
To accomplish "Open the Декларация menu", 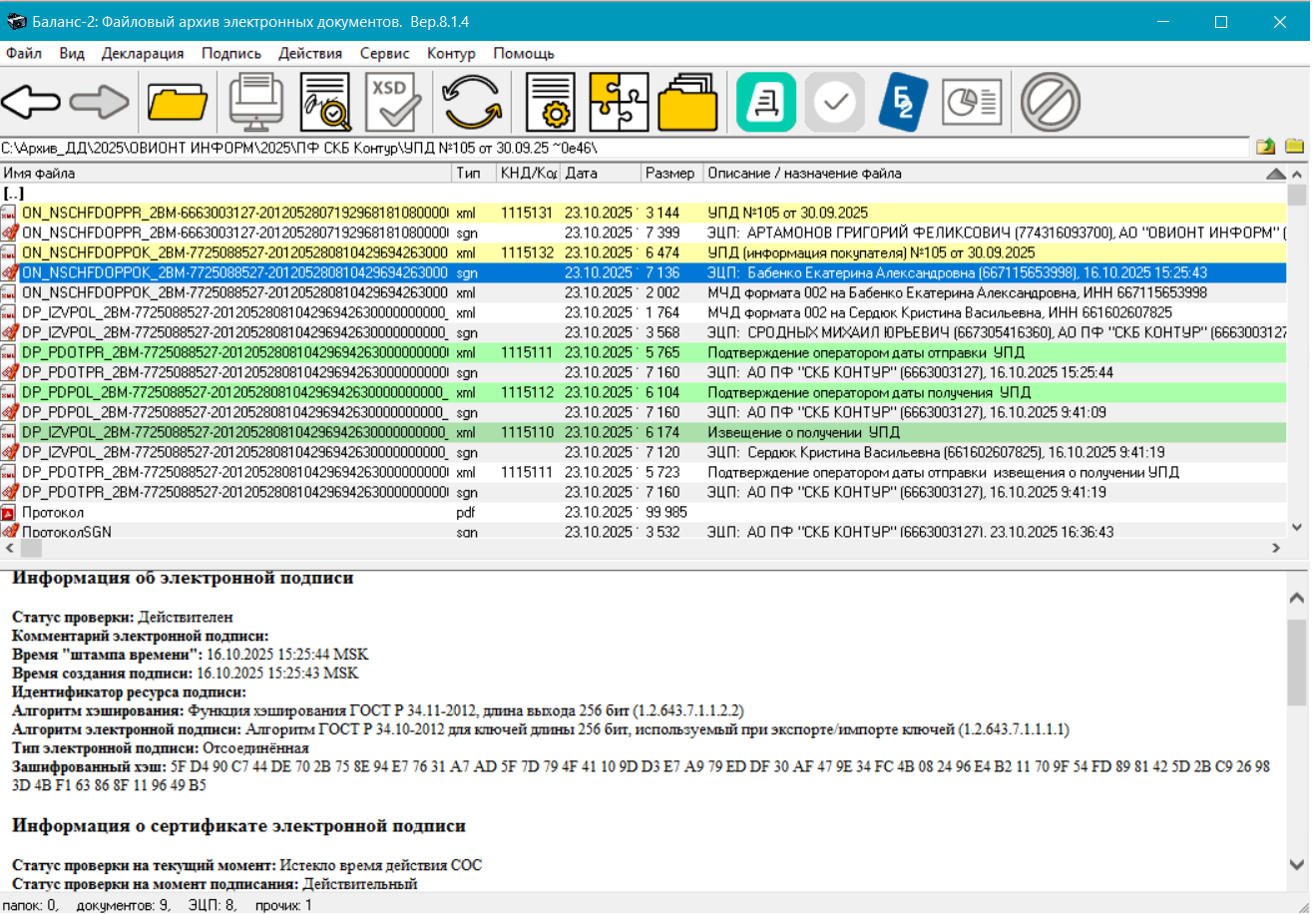I will click(143, 54).
